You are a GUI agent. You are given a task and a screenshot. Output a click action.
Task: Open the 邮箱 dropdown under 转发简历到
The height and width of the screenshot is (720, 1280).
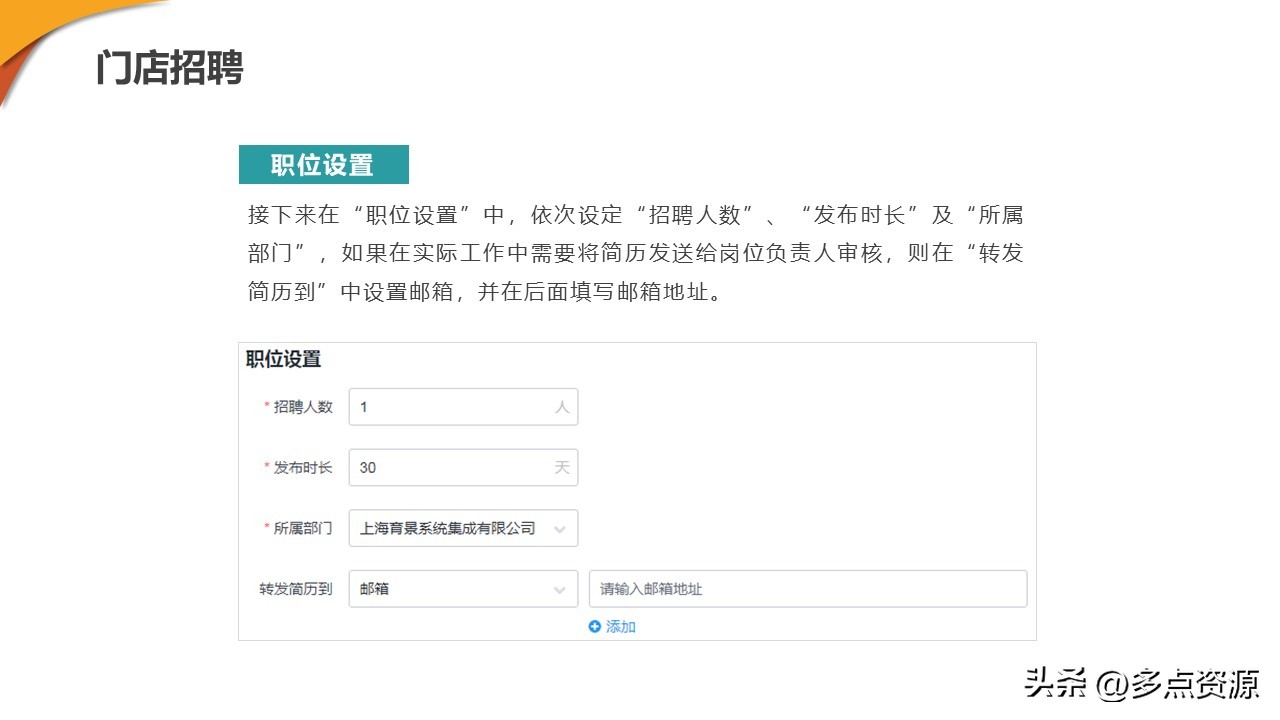pyautogui.click(x=463, y=588)
